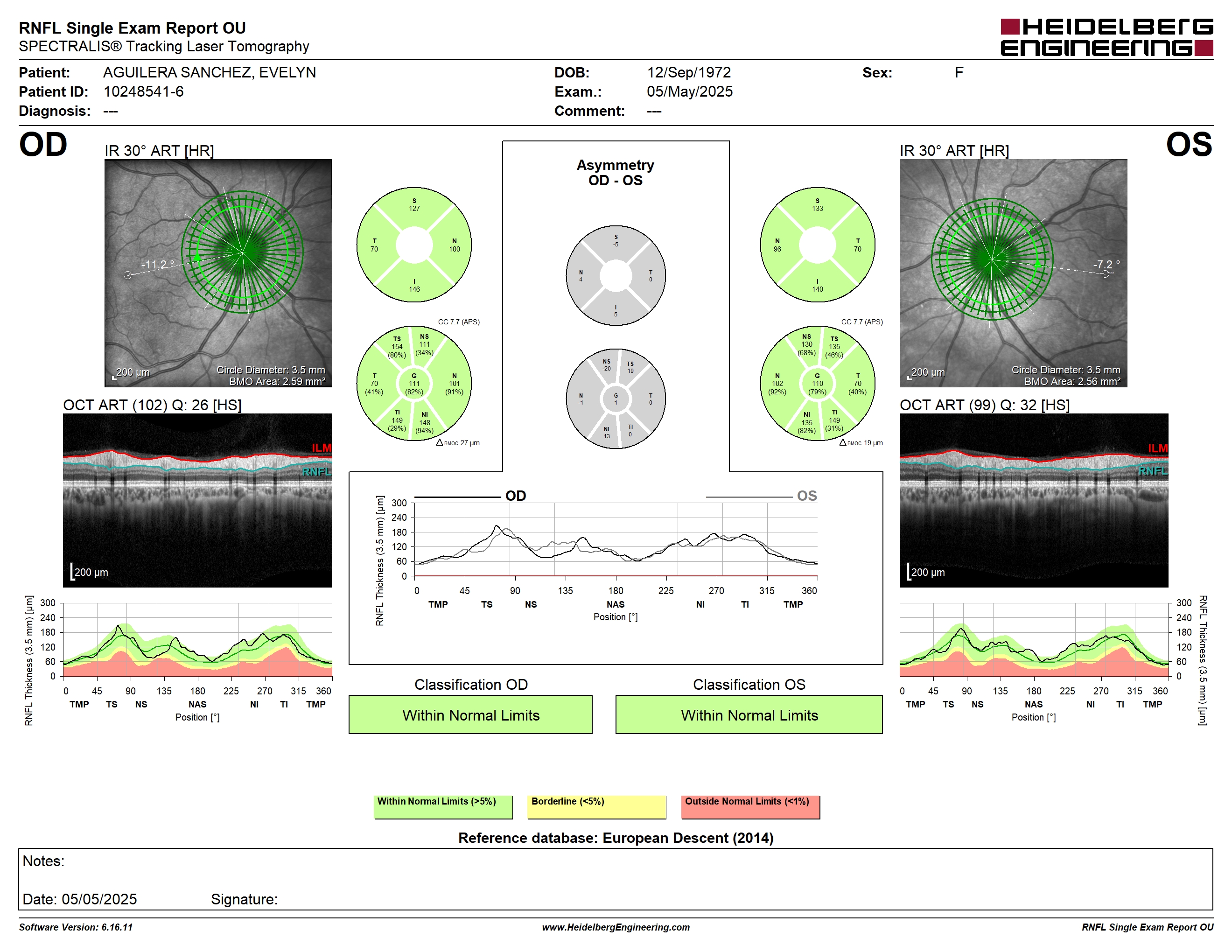Click OD BMO Area: 2.59 mm² label
Screen dimensions: 1232x952
click(x=277, y=381)
